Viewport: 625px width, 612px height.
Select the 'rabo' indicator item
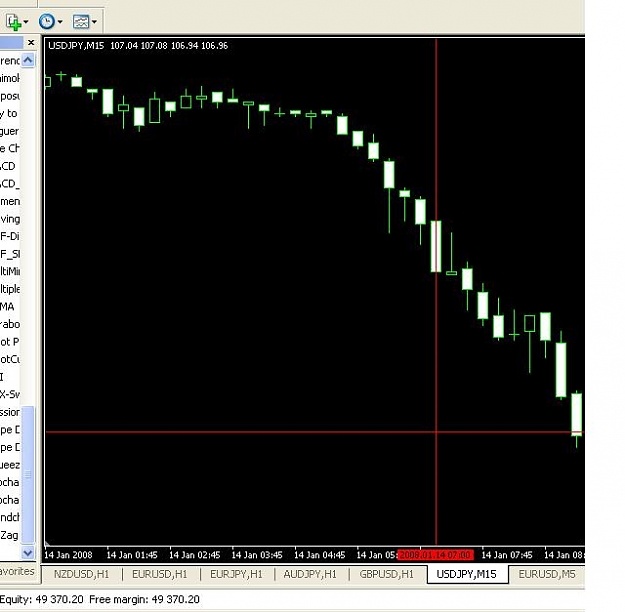click(10, 324)
